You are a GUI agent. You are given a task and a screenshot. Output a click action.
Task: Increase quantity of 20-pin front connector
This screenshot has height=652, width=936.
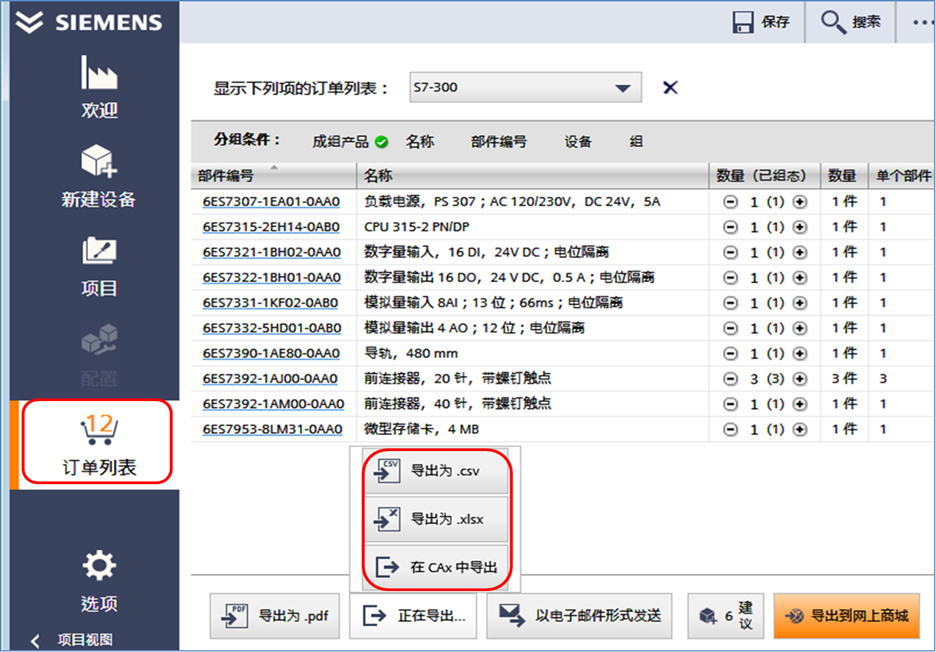[x=799, y=379]
